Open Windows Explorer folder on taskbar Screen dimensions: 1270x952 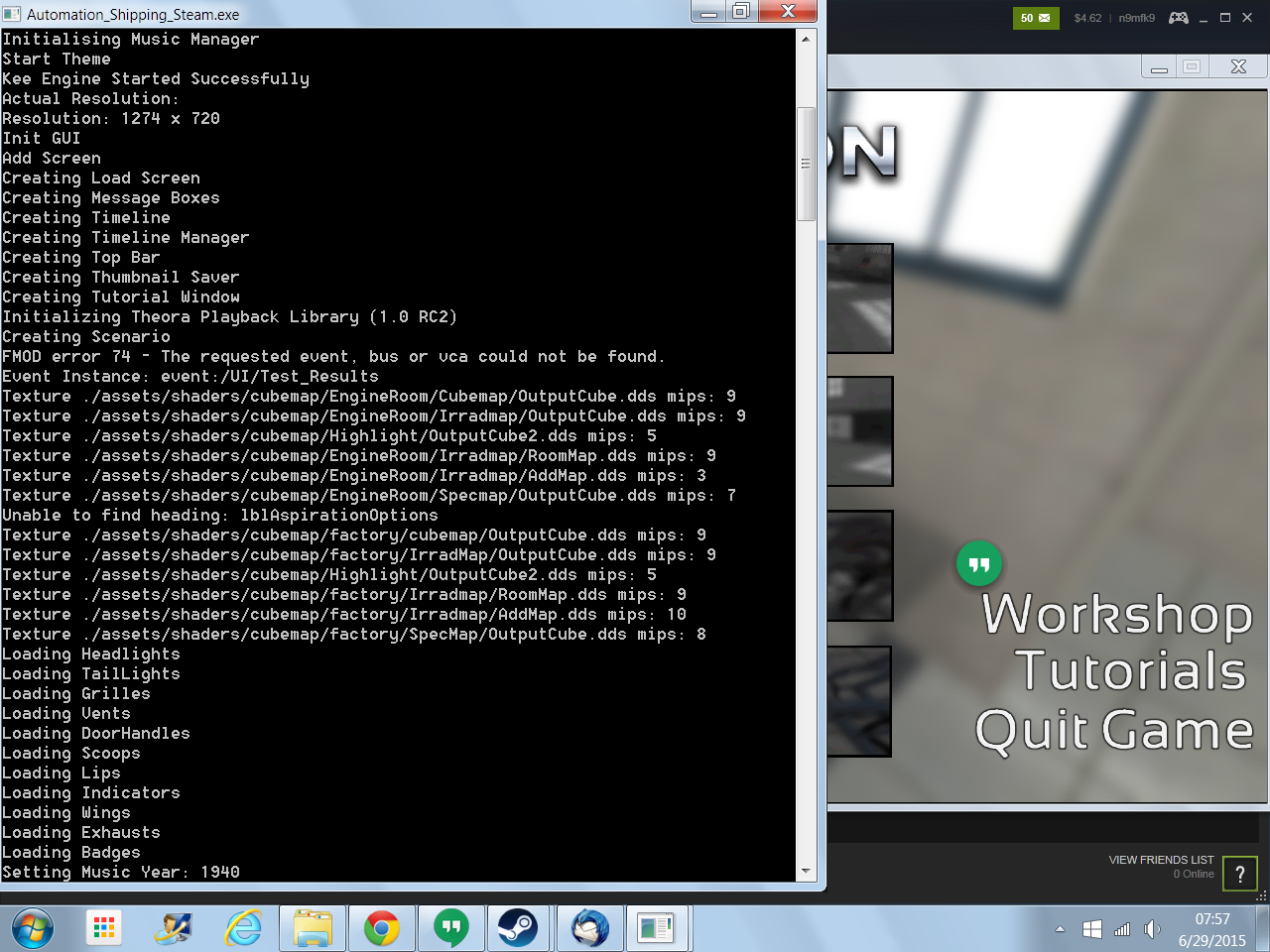tap(313, 928)
